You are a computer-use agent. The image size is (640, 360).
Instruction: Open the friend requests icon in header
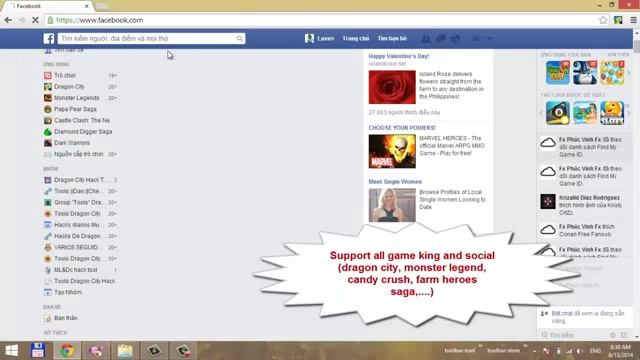425,38
